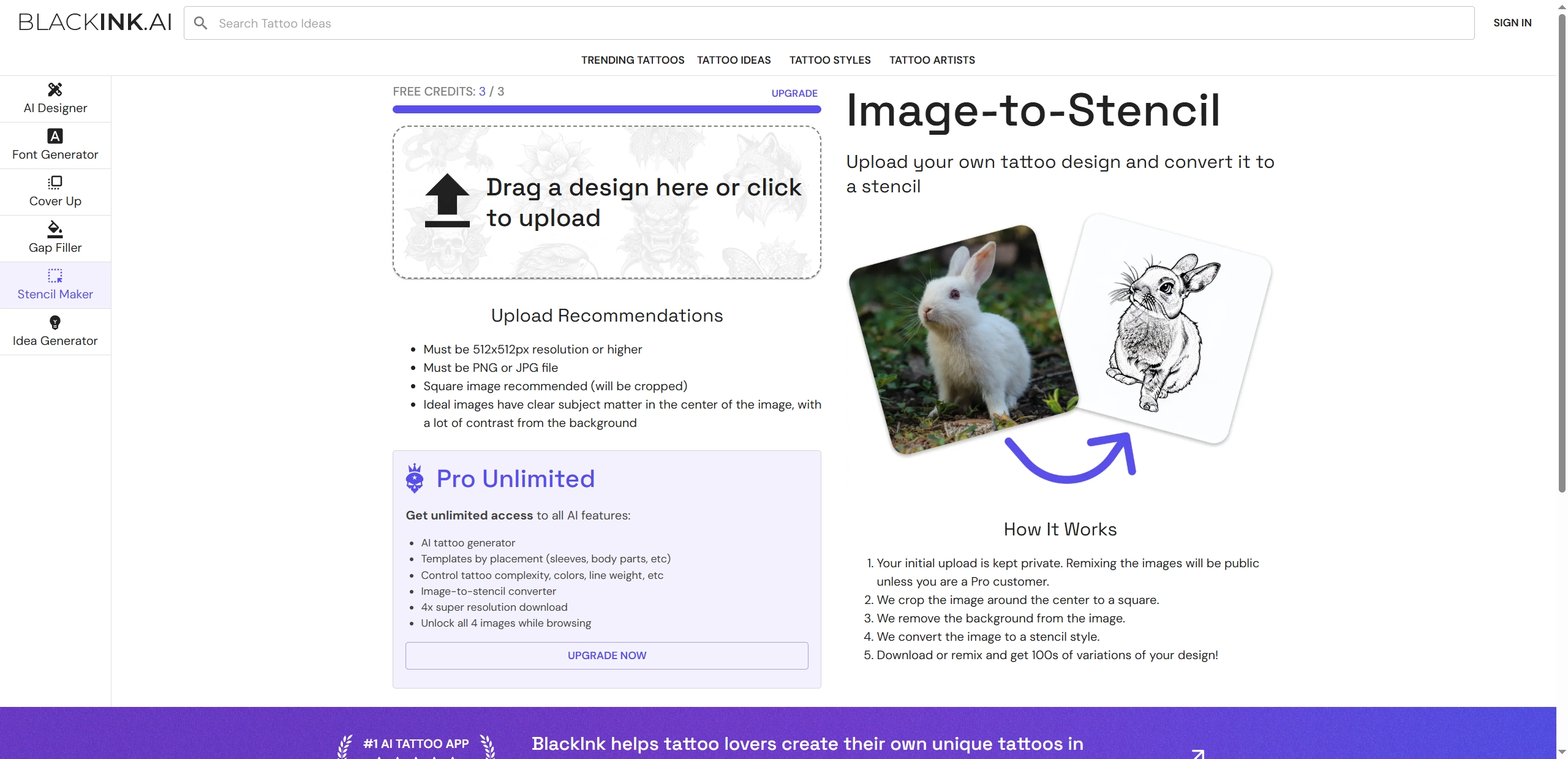Click SIGN IN

pos(1512,23)
